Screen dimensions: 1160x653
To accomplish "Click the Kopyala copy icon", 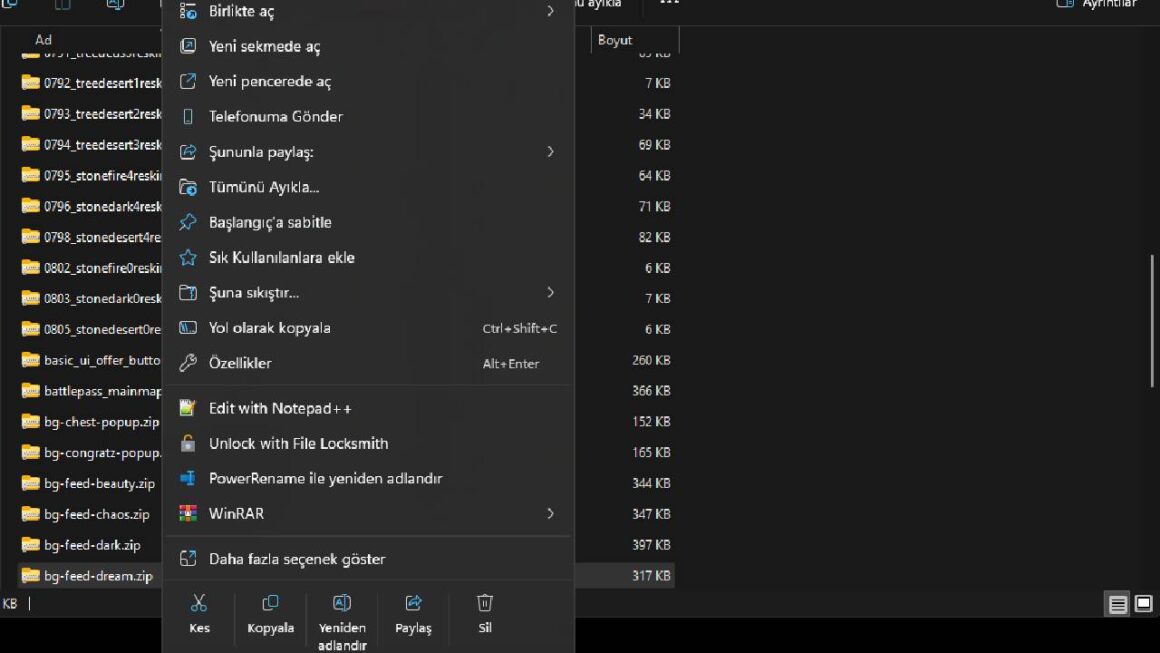I will (270, 603).
